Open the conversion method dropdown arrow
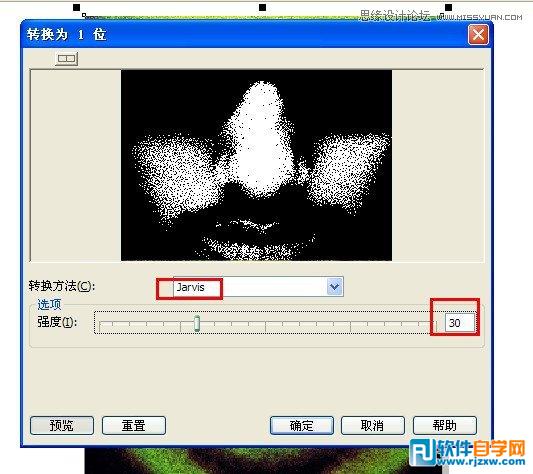The image size is (533, 474). tap(334, 287)
